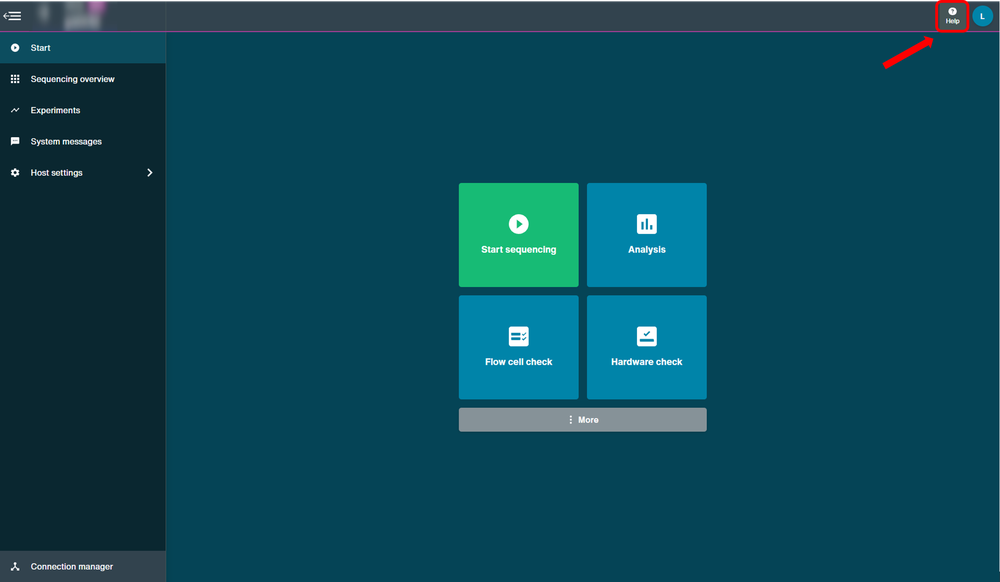The height and width of the screenshot is (582, 1000).
Task: Click the Experiments trend line icon
Action: 15,110
